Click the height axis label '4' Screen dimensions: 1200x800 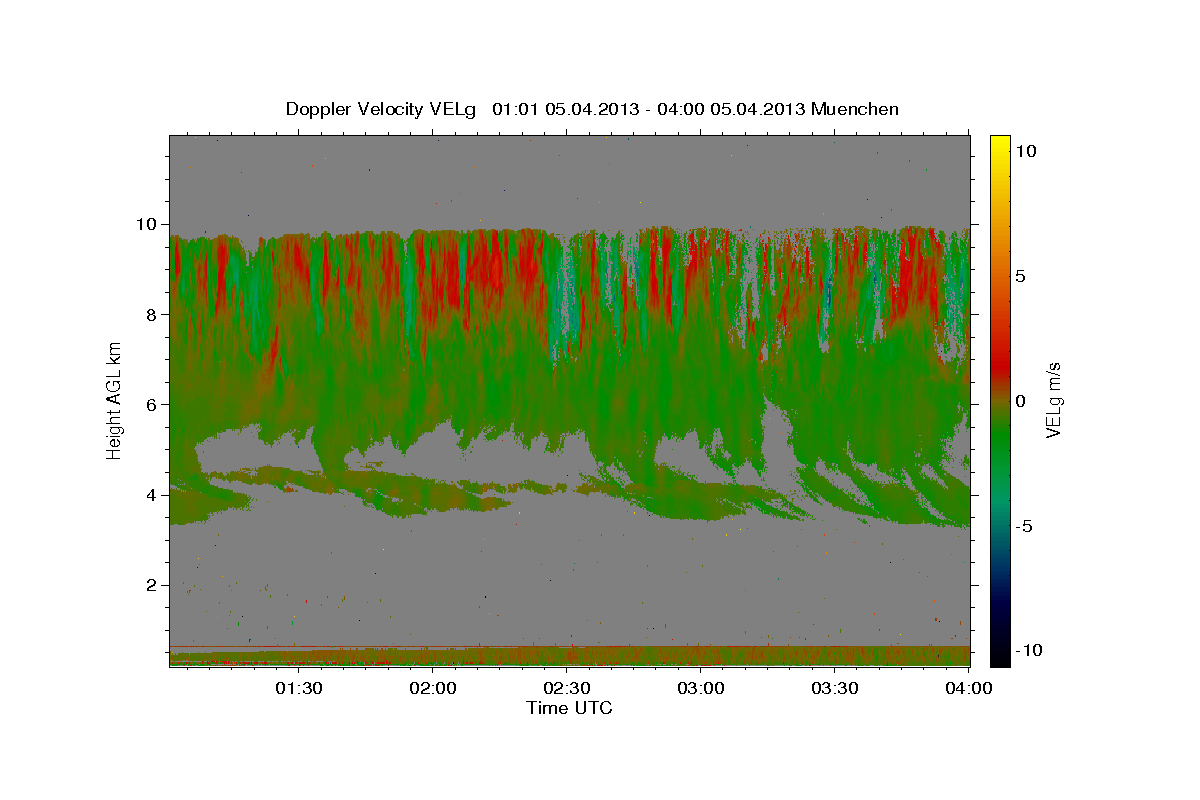point(154,495)
